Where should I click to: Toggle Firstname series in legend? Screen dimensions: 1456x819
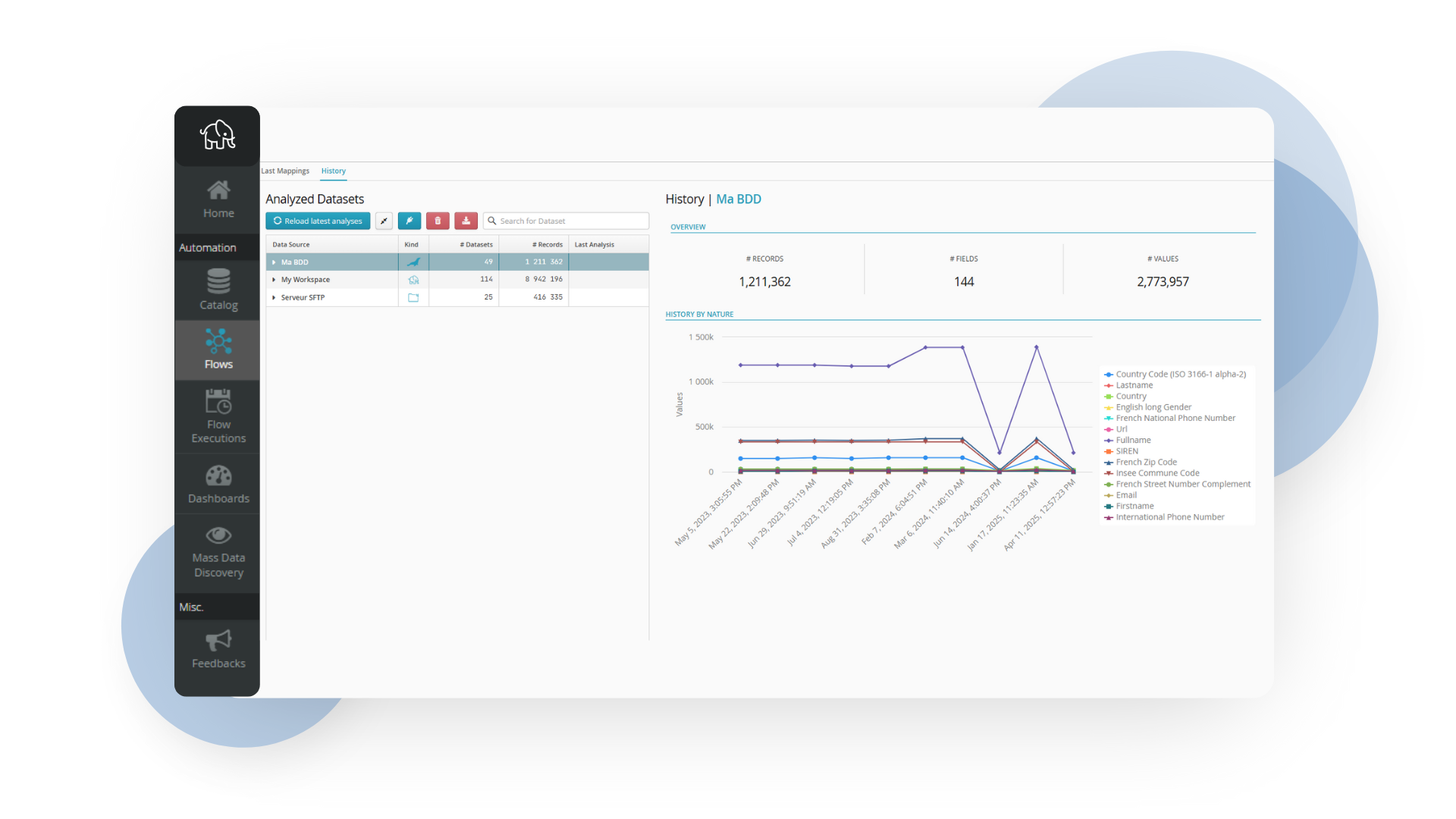(1129, 506)
